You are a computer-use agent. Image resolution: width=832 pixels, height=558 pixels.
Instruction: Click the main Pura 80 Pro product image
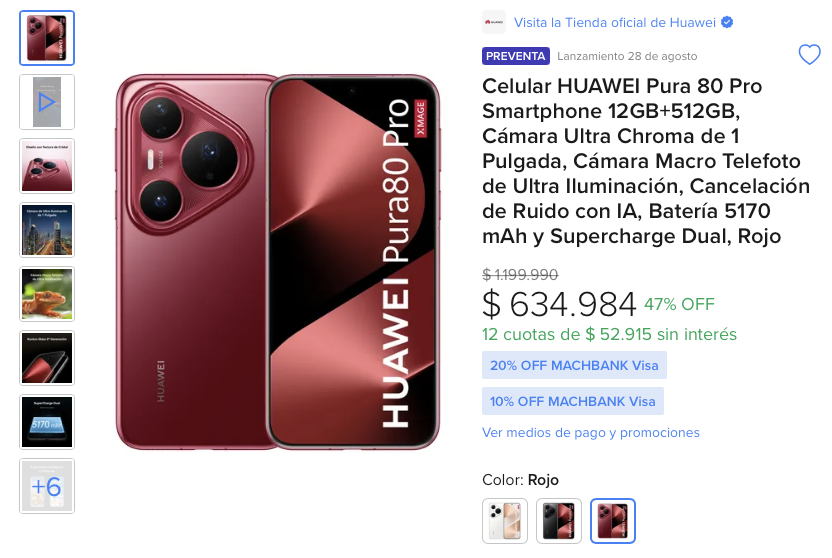click(x=278, y=262)
